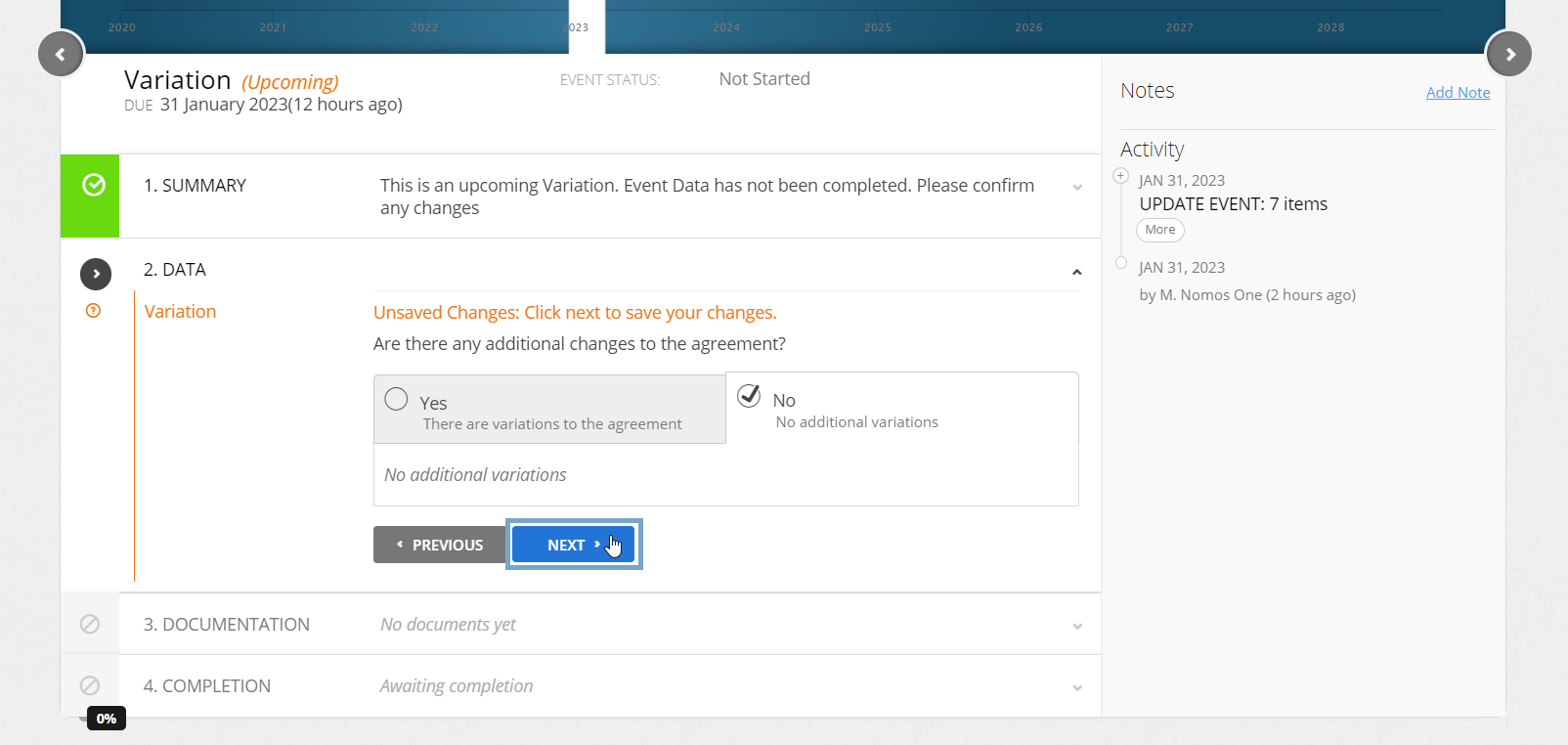The image size is (1568, 745).
Task: Click the 'Not Started' event status
Action: pyautogui.click(x=764, y=79)
